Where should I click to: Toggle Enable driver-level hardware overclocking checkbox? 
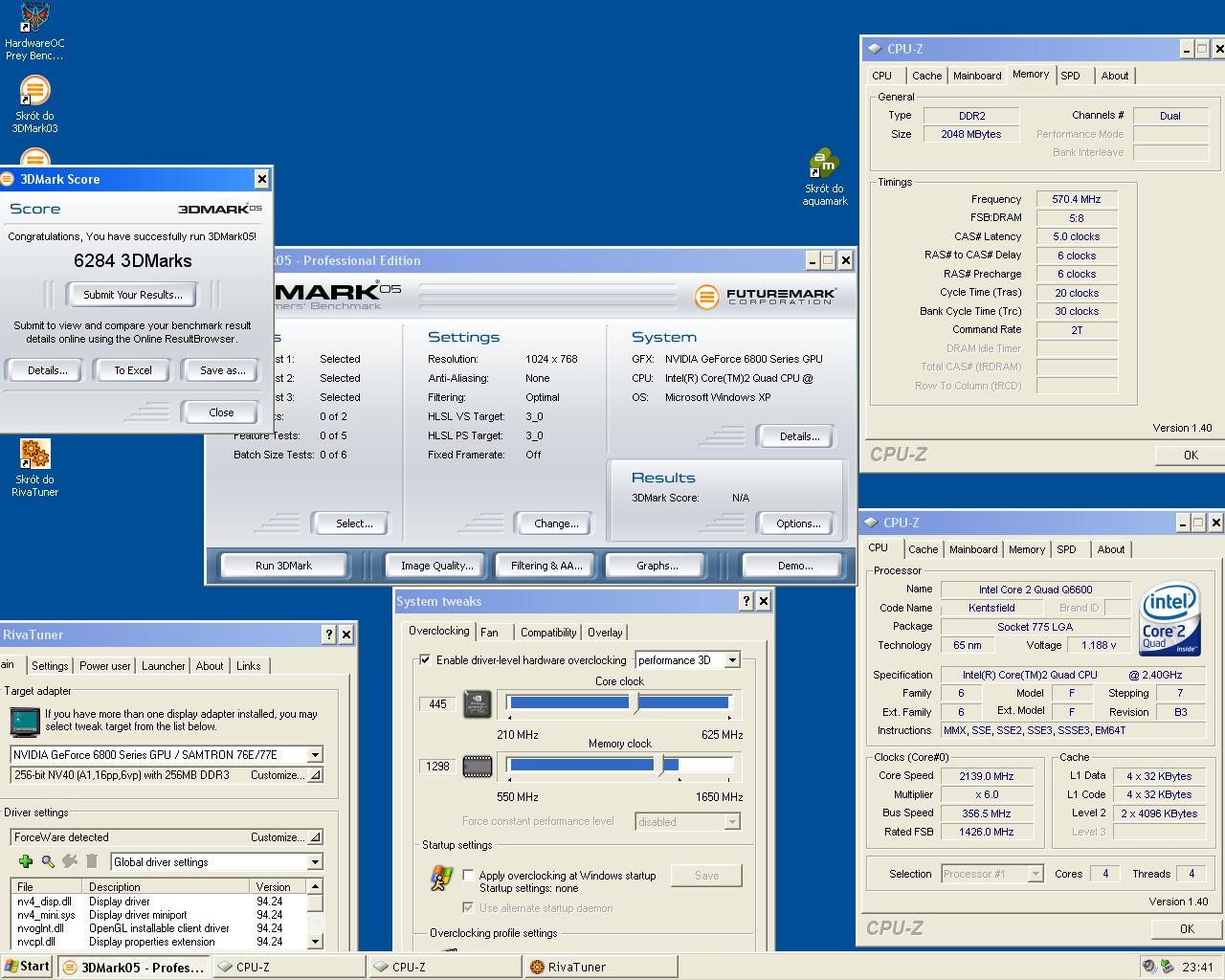(x=425, y=659)
